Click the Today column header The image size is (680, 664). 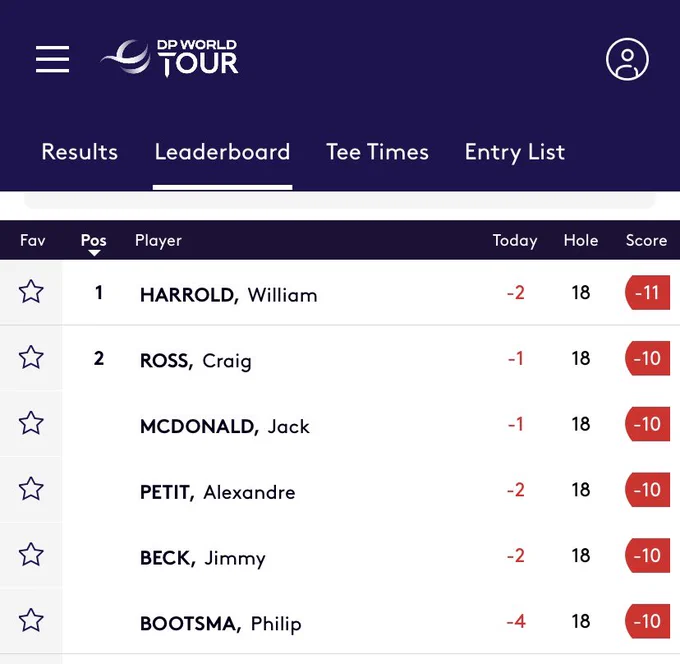coord(515,241)
